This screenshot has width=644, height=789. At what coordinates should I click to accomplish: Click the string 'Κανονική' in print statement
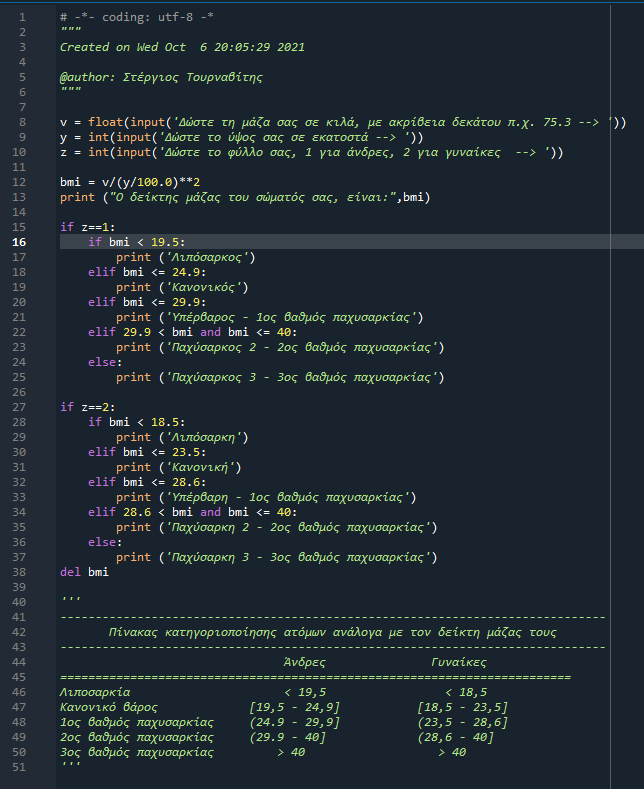tap(191, 467)
